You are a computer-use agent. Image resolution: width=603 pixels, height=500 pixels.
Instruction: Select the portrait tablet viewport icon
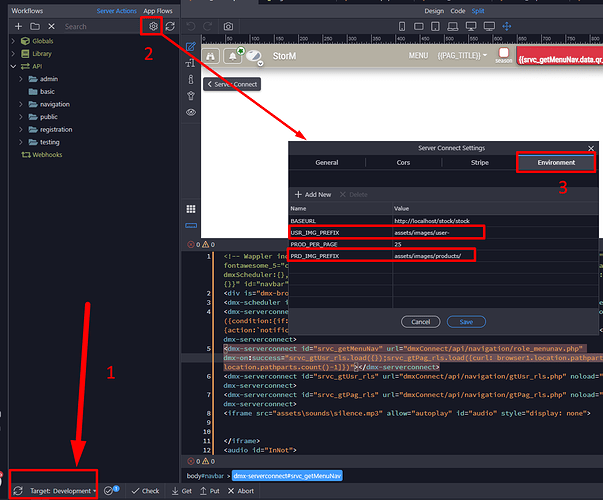[435, 26]
